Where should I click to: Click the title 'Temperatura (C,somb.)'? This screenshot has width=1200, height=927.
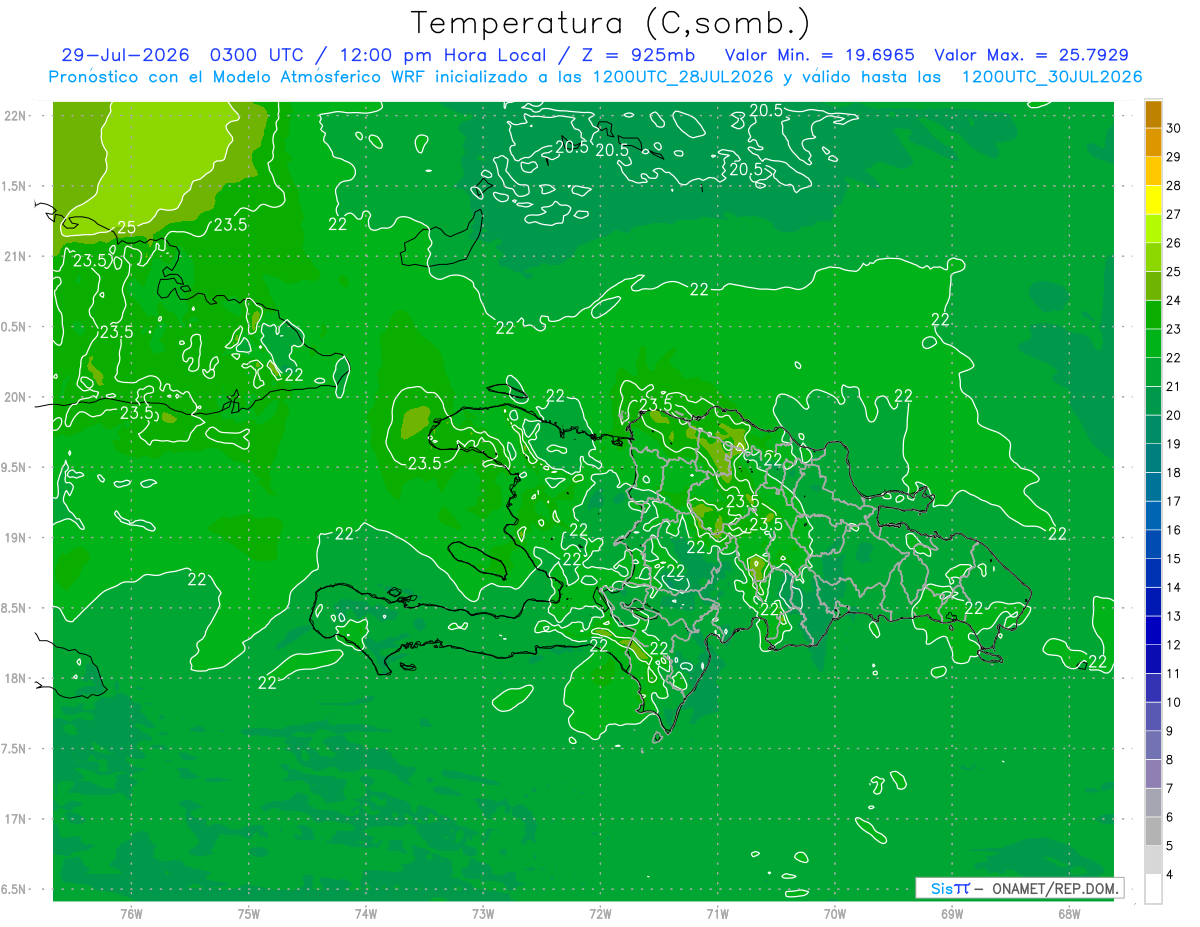pos(611,23)
